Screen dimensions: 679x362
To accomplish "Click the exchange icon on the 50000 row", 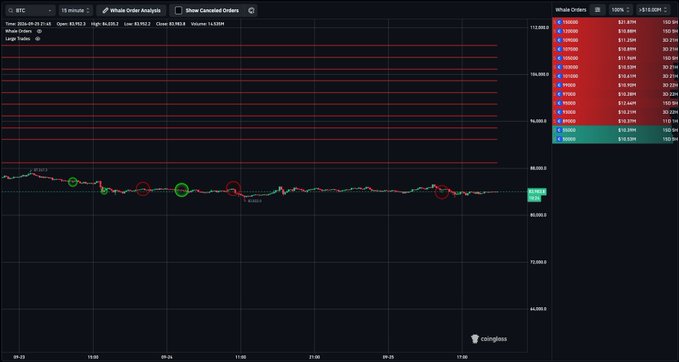I will [x=559, y=139].
